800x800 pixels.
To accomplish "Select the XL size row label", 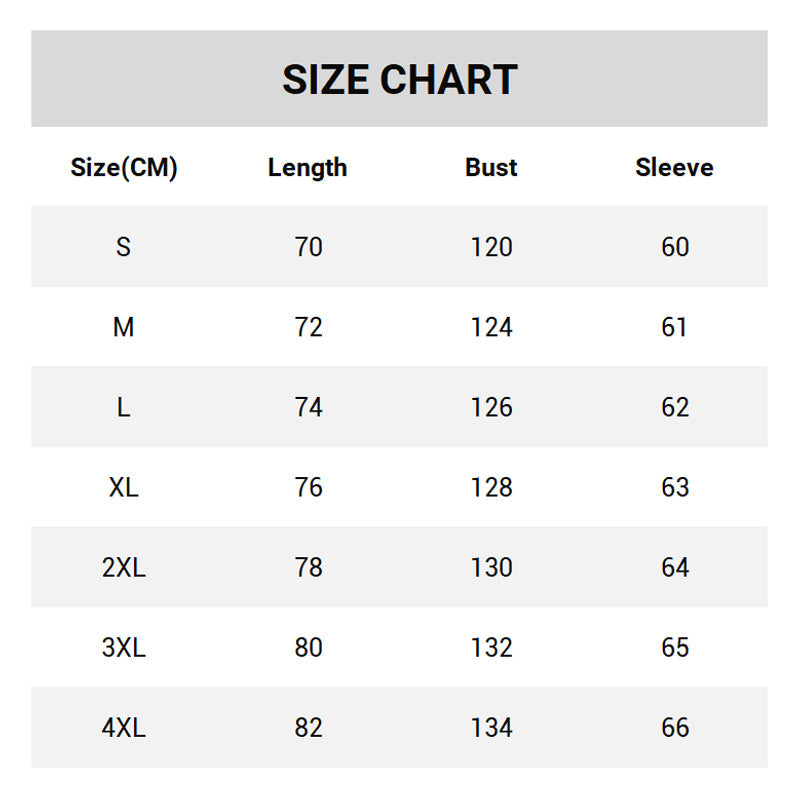I will 123,487.
